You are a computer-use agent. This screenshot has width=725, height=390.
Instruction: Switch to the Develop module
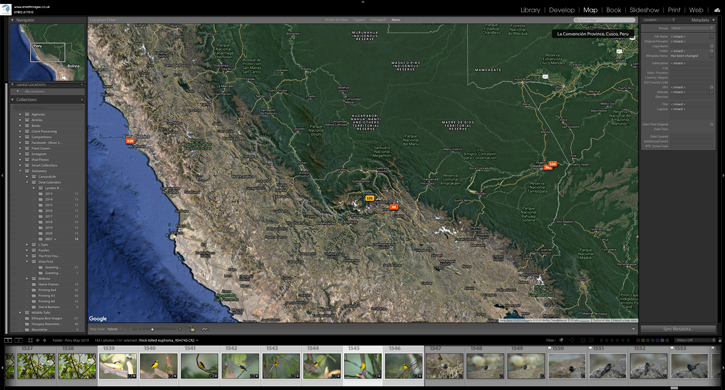coord(561,10)
